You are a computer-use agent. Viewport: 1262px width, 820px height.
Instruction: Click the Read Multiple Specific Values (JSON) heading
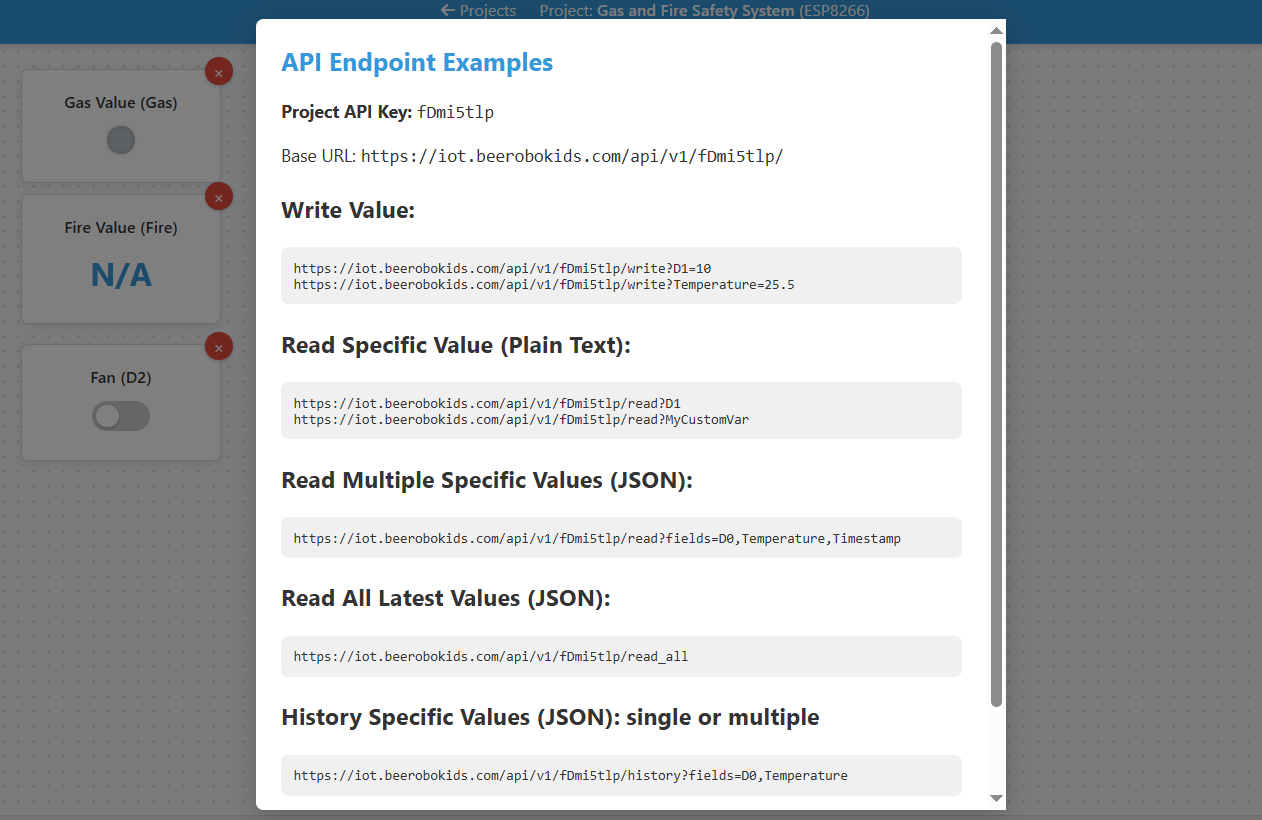coord(487,480)
